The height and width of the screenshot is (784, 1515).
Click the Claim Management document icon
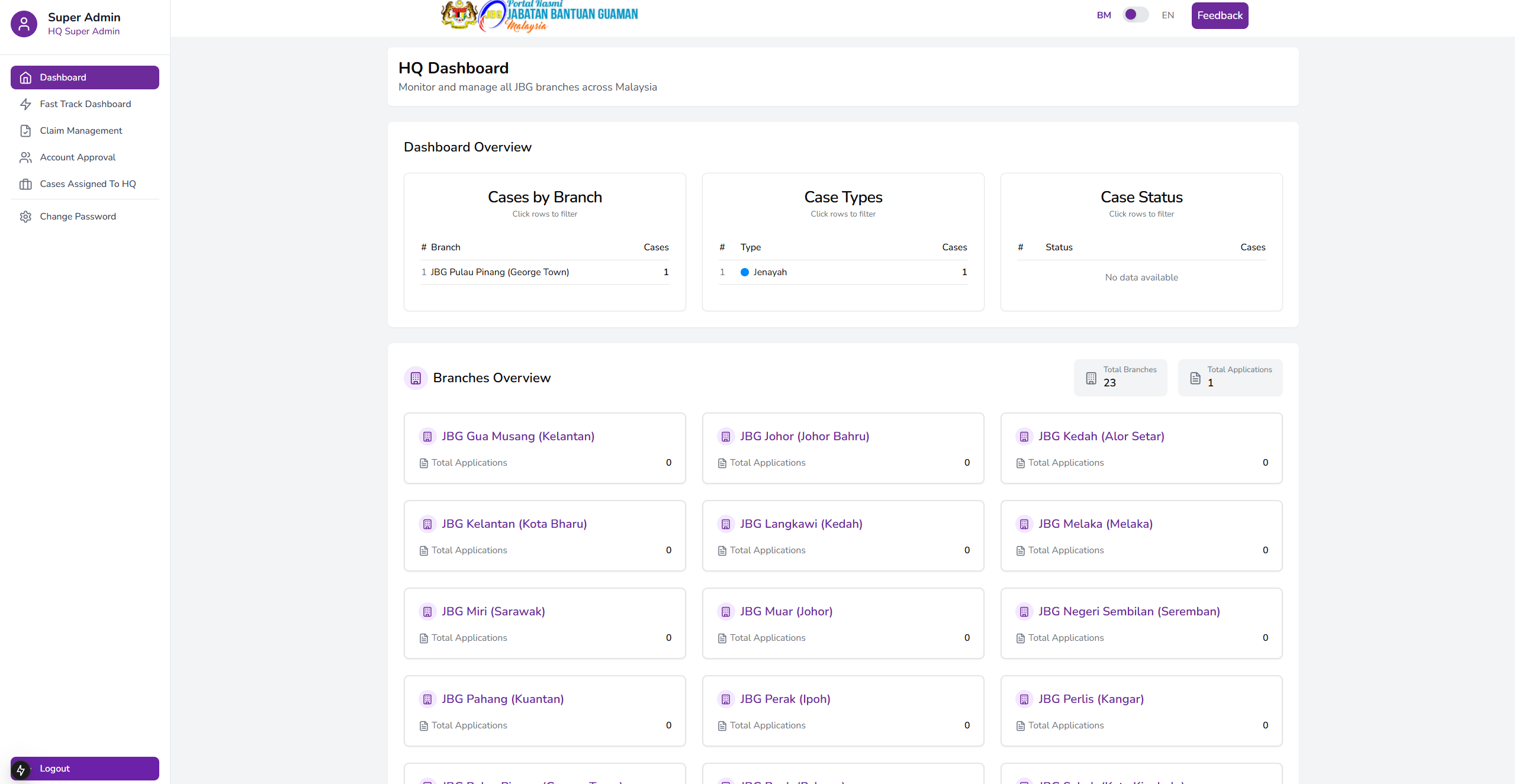click(25, 131)
